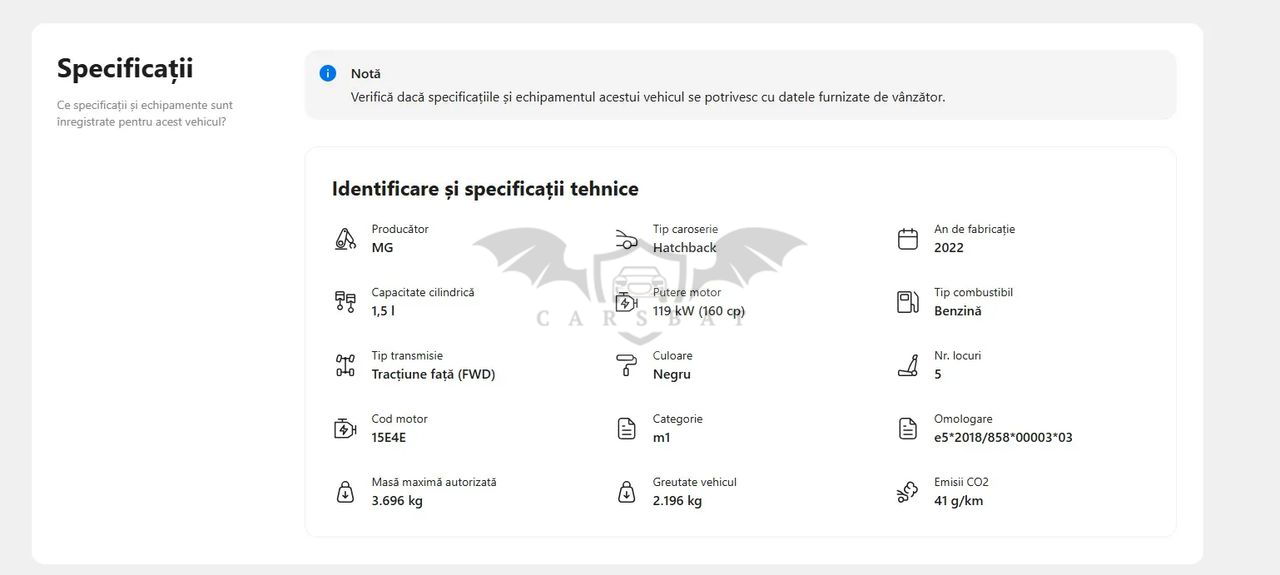Click the Specificații section heading

coord(125,68)
